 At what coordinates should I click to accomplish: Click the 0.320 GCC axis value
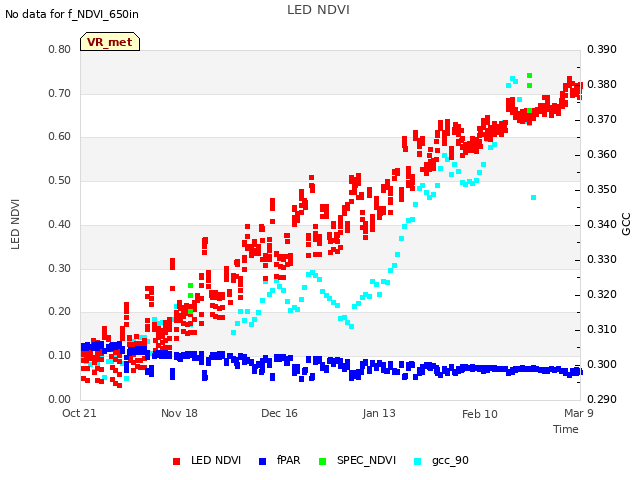(x=602, y=294)
